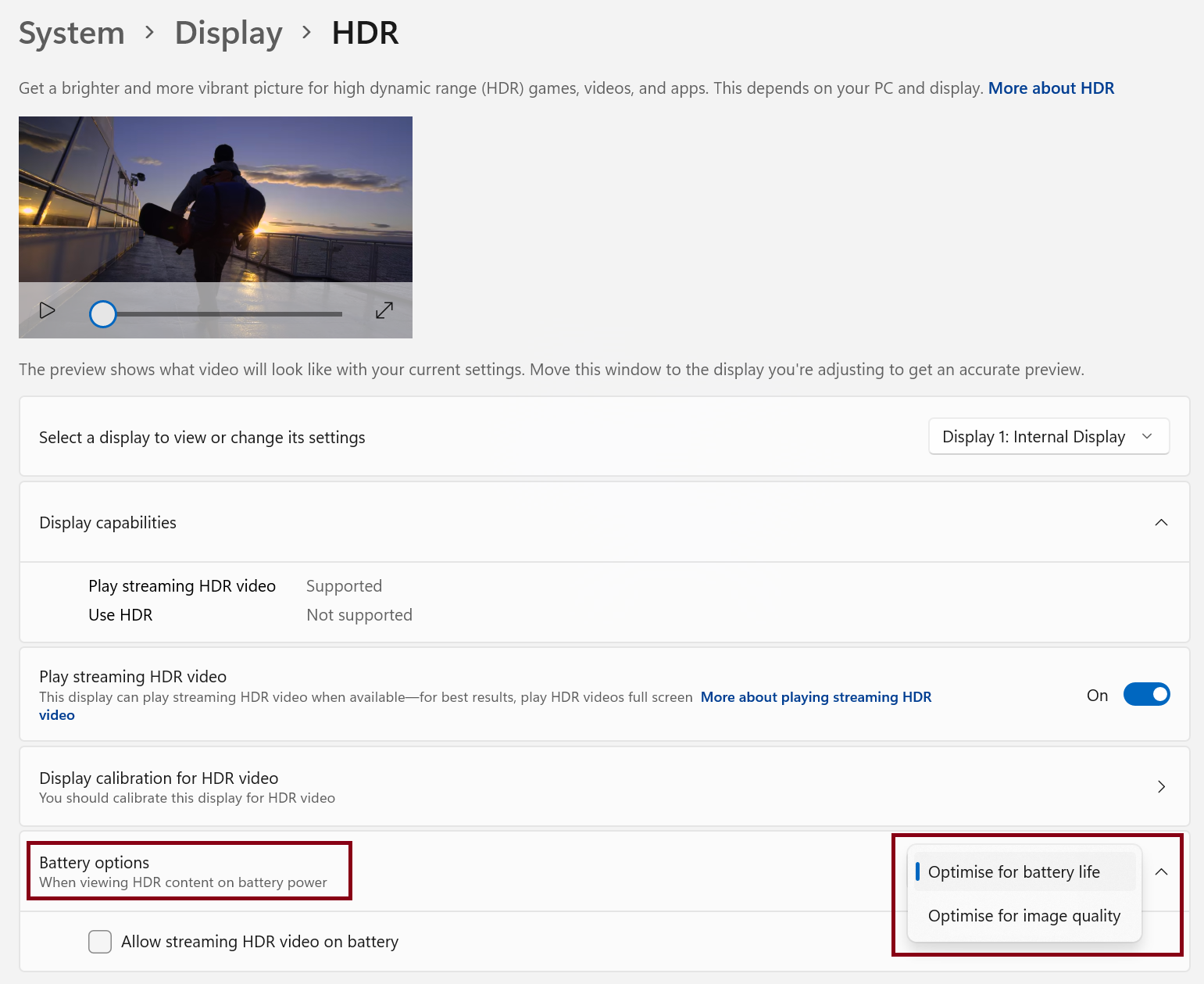The width and height of the screenshot is (1204, 984).
Task: Open More about playing streaming HDR video link
Action: coord(816,697)
